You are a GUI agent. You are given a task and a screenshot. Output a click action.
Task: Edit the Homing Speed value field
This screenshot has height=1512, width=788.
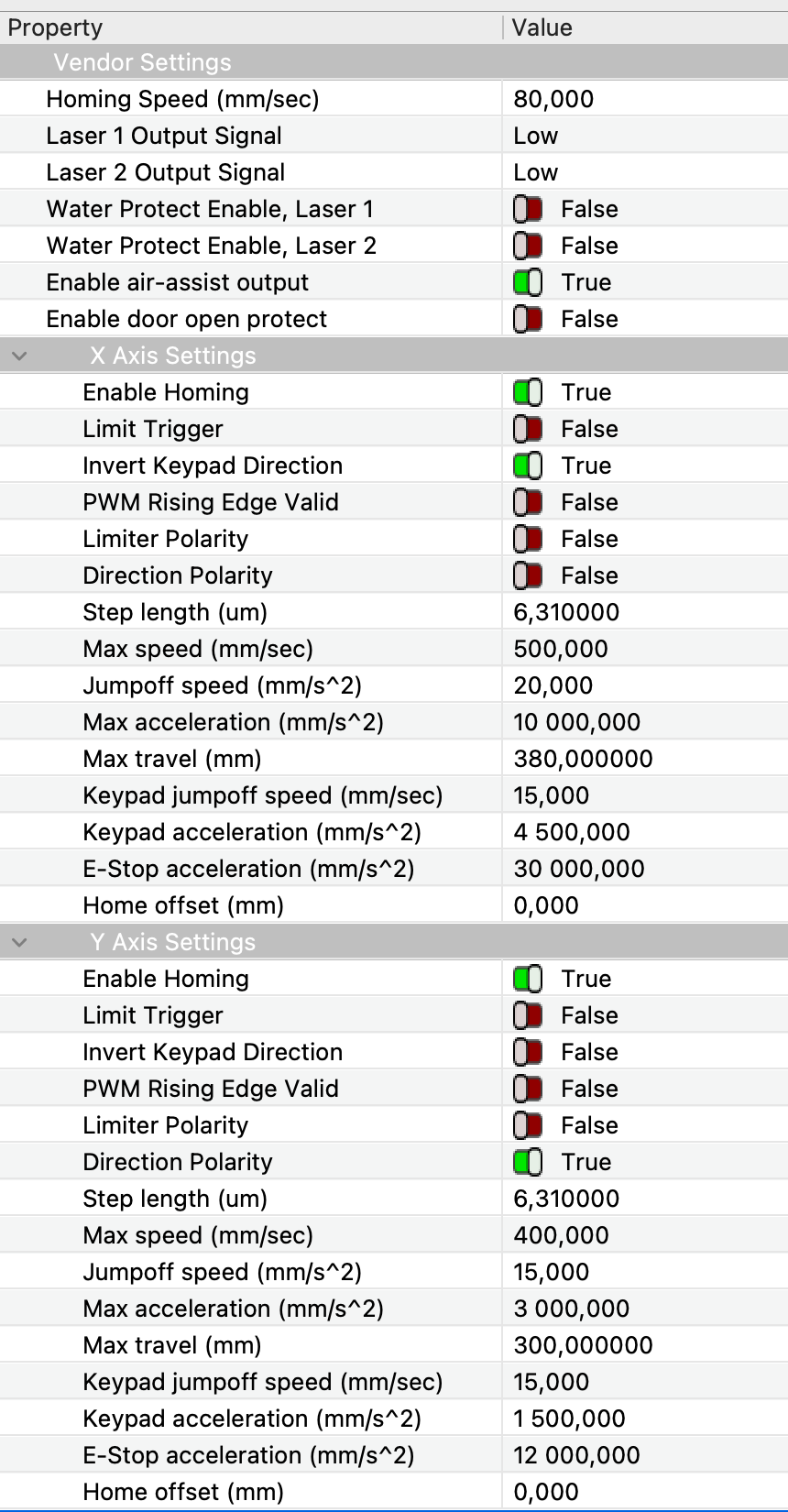point(645,99)
